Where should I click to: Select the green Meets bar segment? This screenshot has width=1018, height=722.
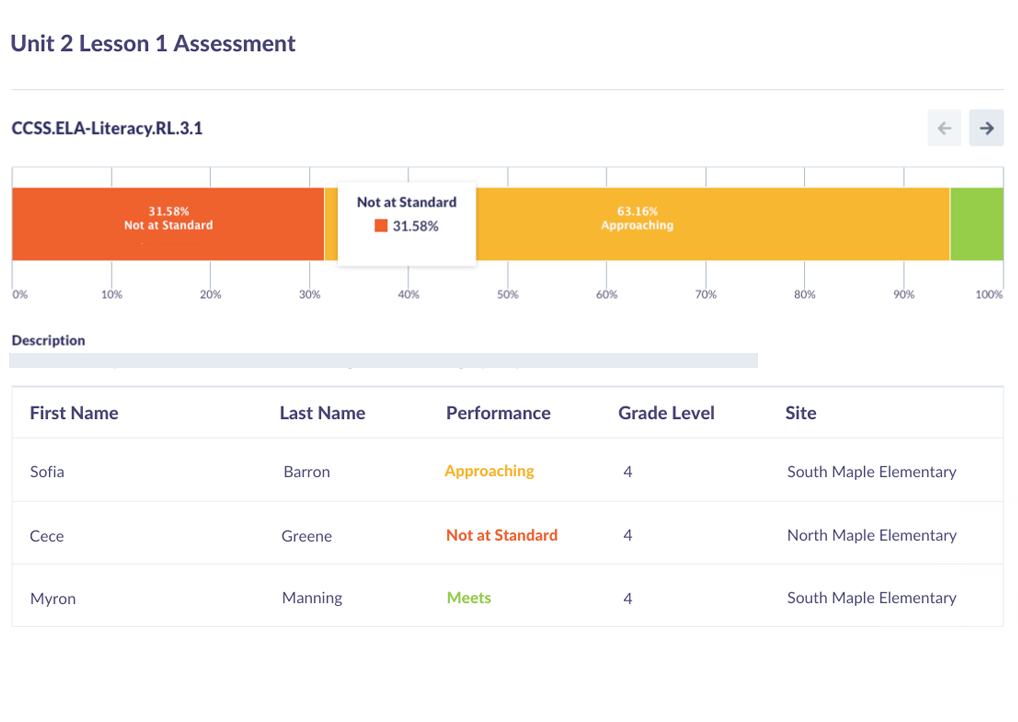point(977,224)
